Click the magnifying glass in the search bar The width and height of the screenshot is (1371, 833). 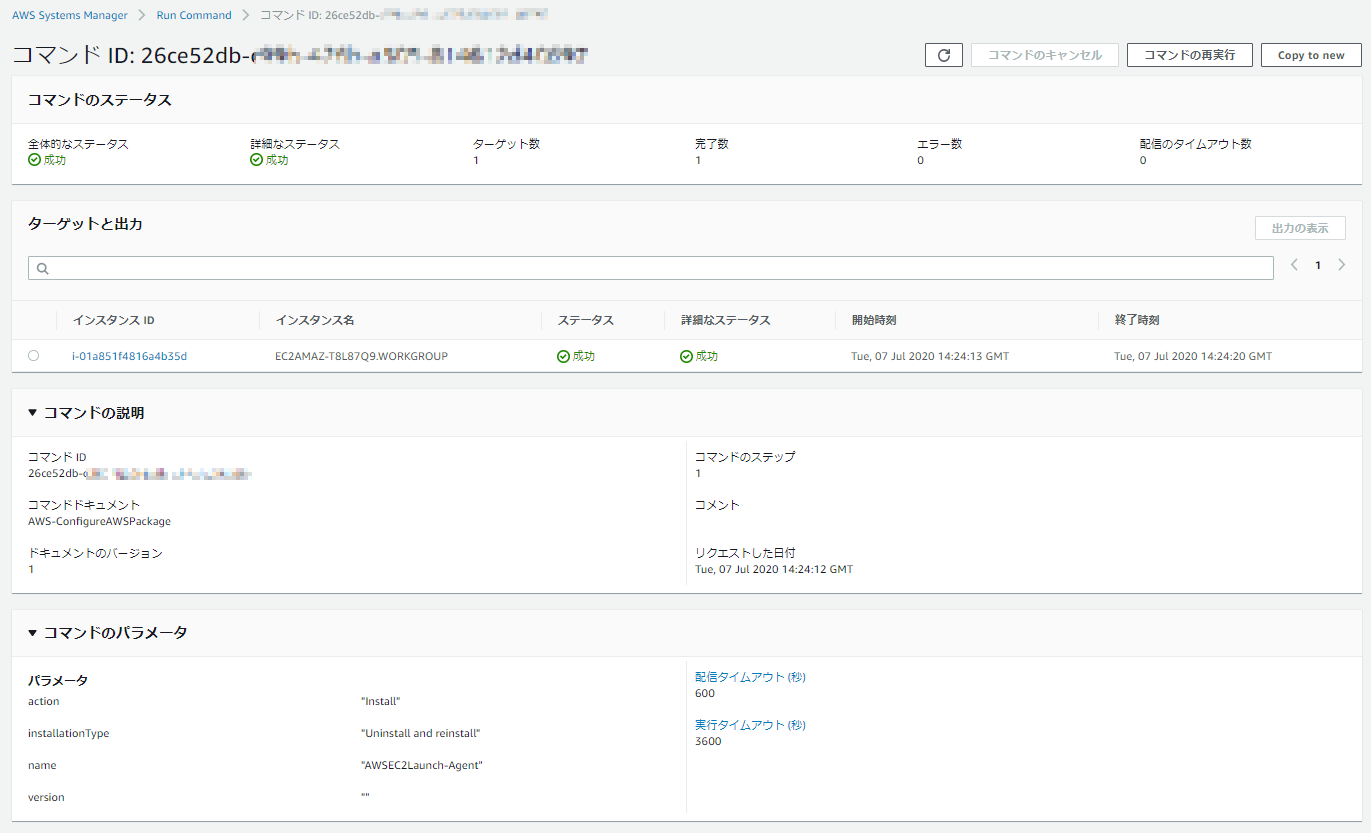(x=41, y=267)
